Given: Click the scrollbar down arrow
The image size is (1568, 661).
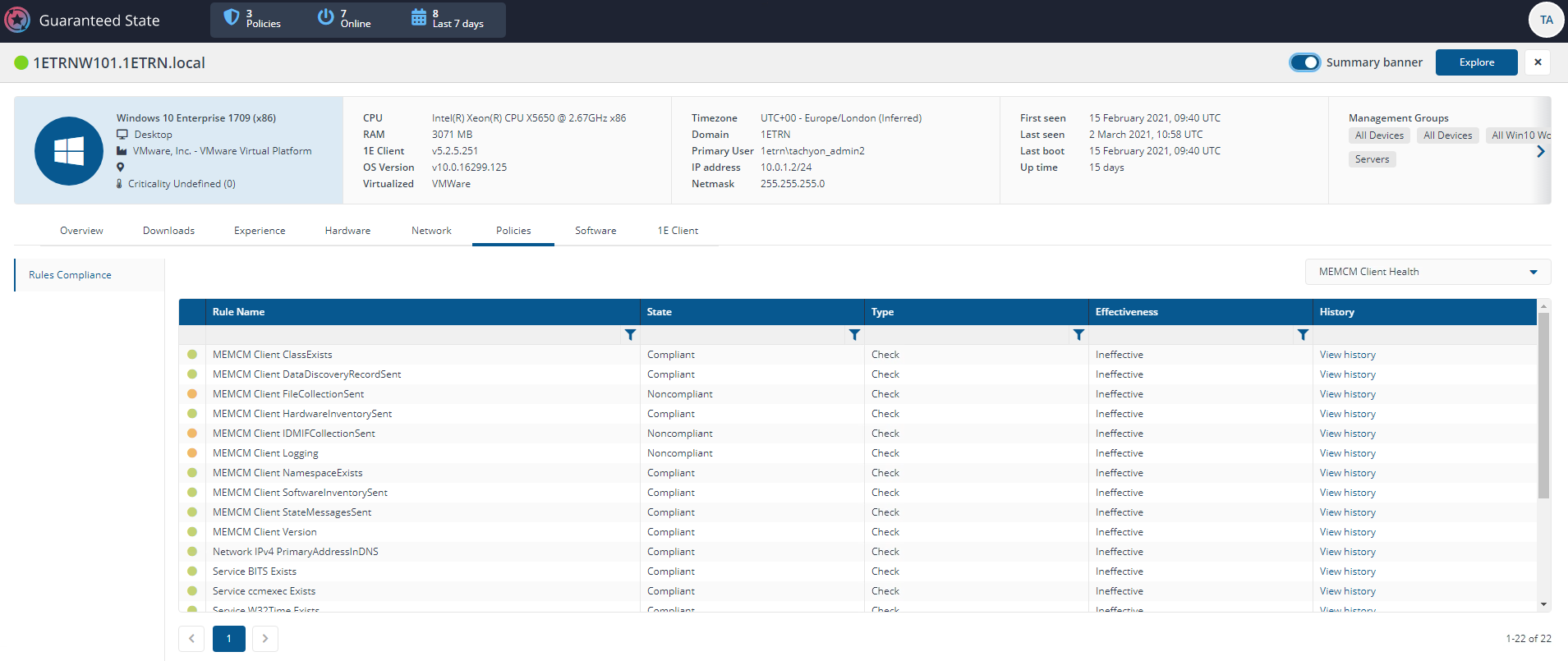Looking at the screenshot, I should tap(1543, 604).
